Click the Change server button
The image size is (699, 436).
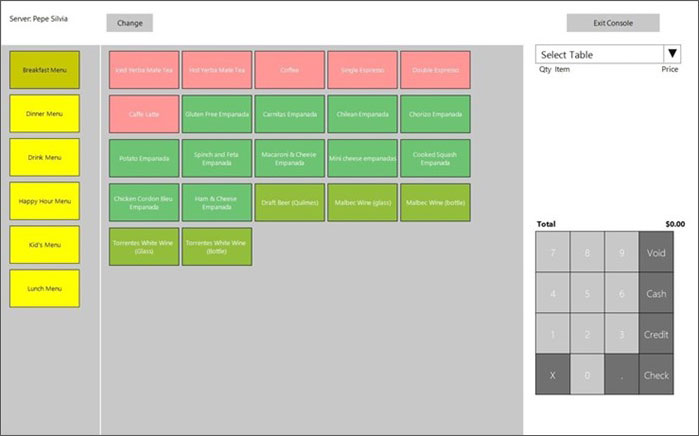(129, 23)
